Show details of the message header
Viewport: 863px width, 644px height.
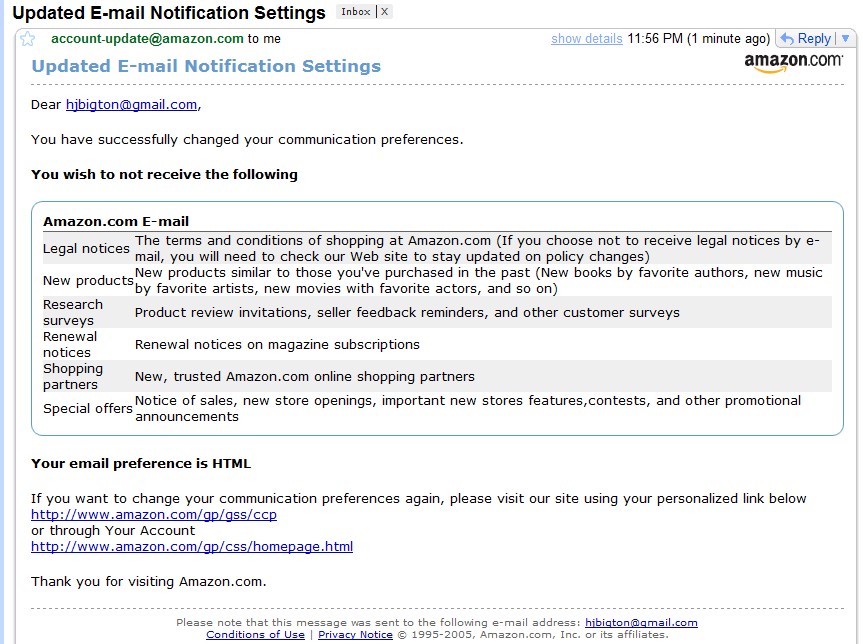[587, 39]
